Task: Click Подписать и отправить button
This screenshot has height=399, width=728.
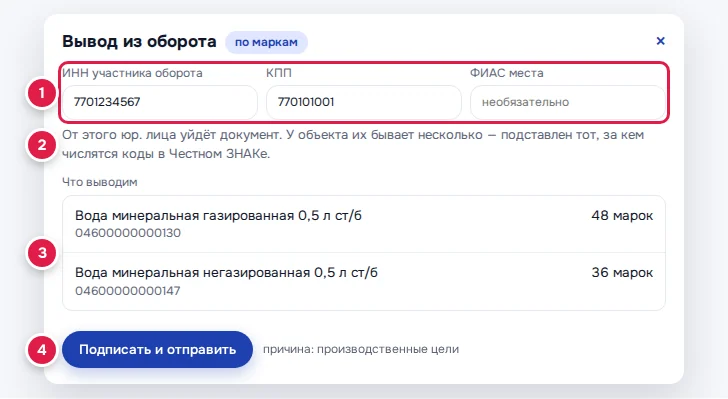Action: point(157,349)
